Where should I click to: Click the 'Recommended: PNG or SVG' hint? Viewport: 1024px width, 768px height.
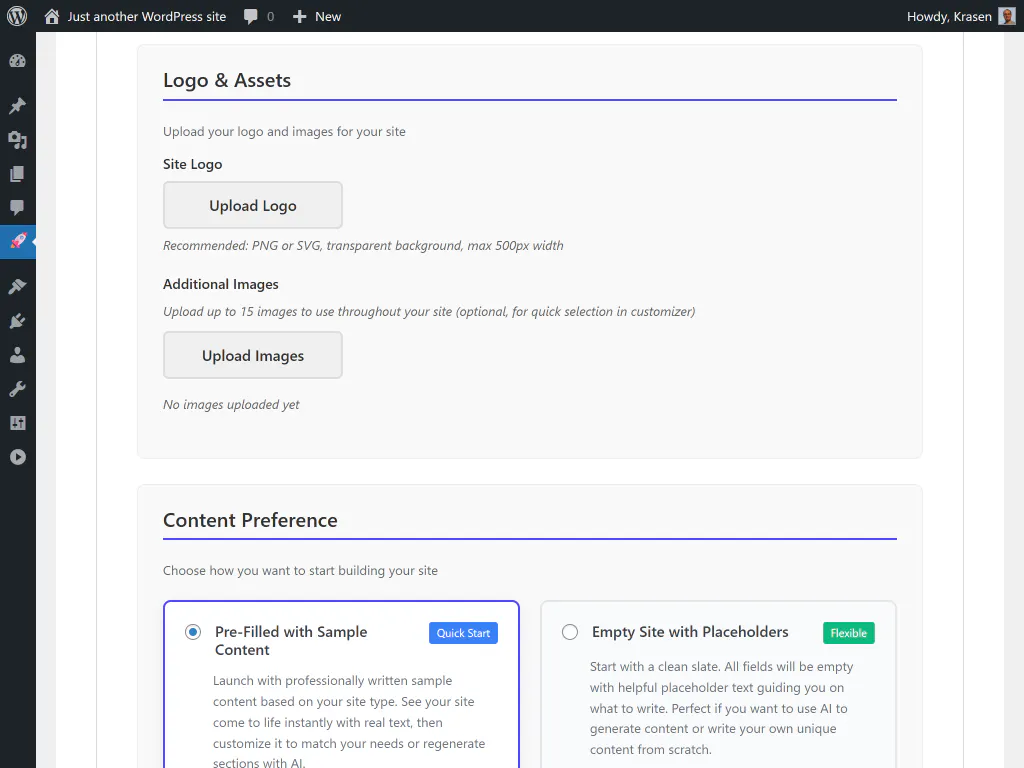[363, 246]
